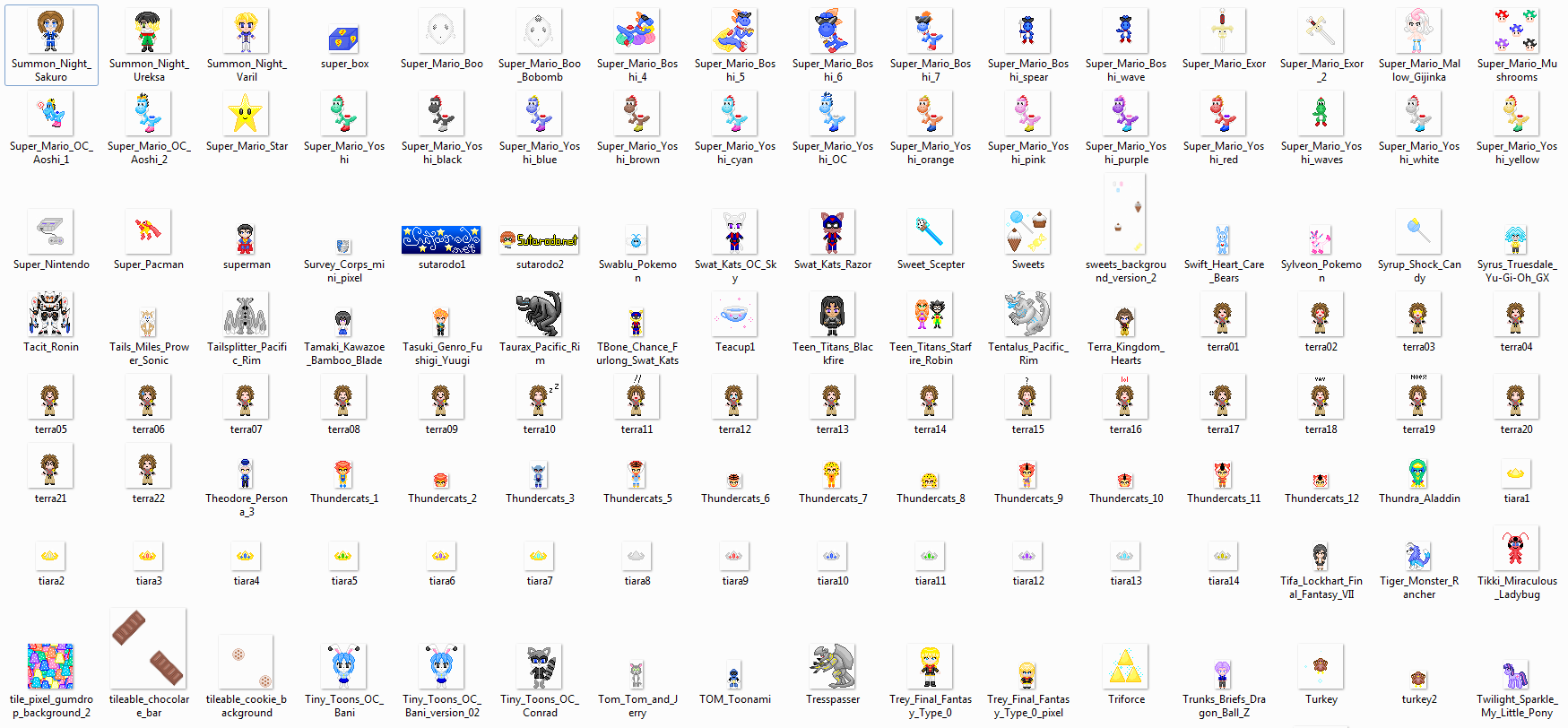Click the Trunks_Briefs_Dragon_Ball_Z label
Image resolution: width=1568 pixels, height=728 pixels.
click(x=1224, y=706)
